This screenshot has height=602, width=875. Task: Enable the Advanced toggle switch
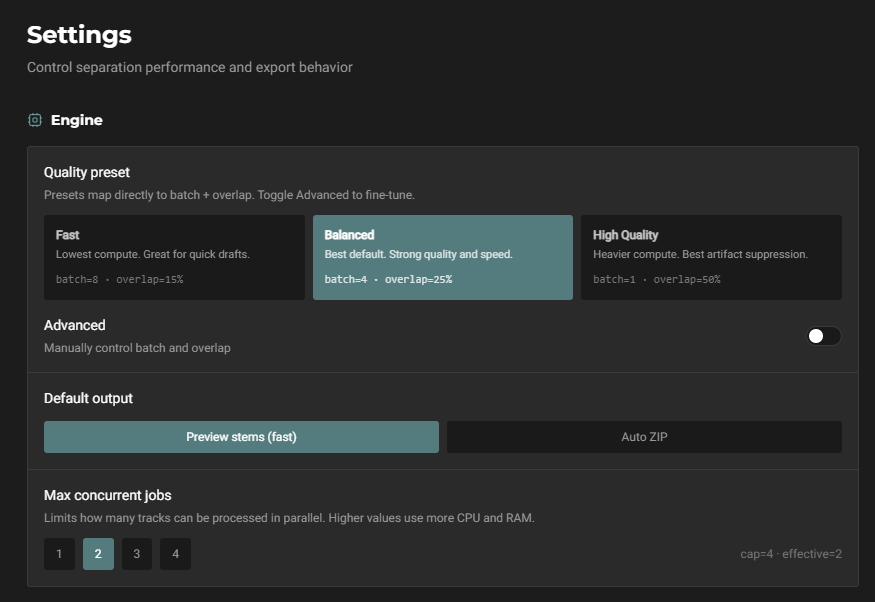click(x=824, y=336)
